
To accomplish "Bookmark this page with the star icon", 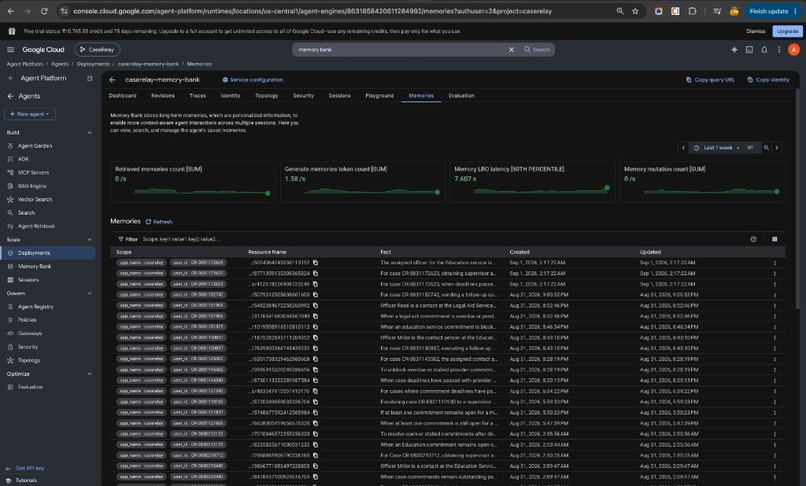I will tap(635, 11).
